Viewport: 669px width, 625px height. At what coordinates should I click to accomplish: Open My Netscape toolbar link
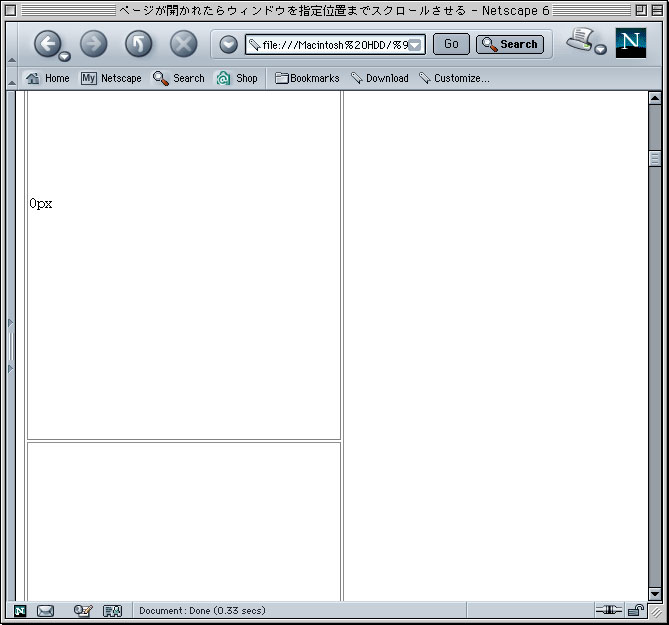(x=111, y=78)
